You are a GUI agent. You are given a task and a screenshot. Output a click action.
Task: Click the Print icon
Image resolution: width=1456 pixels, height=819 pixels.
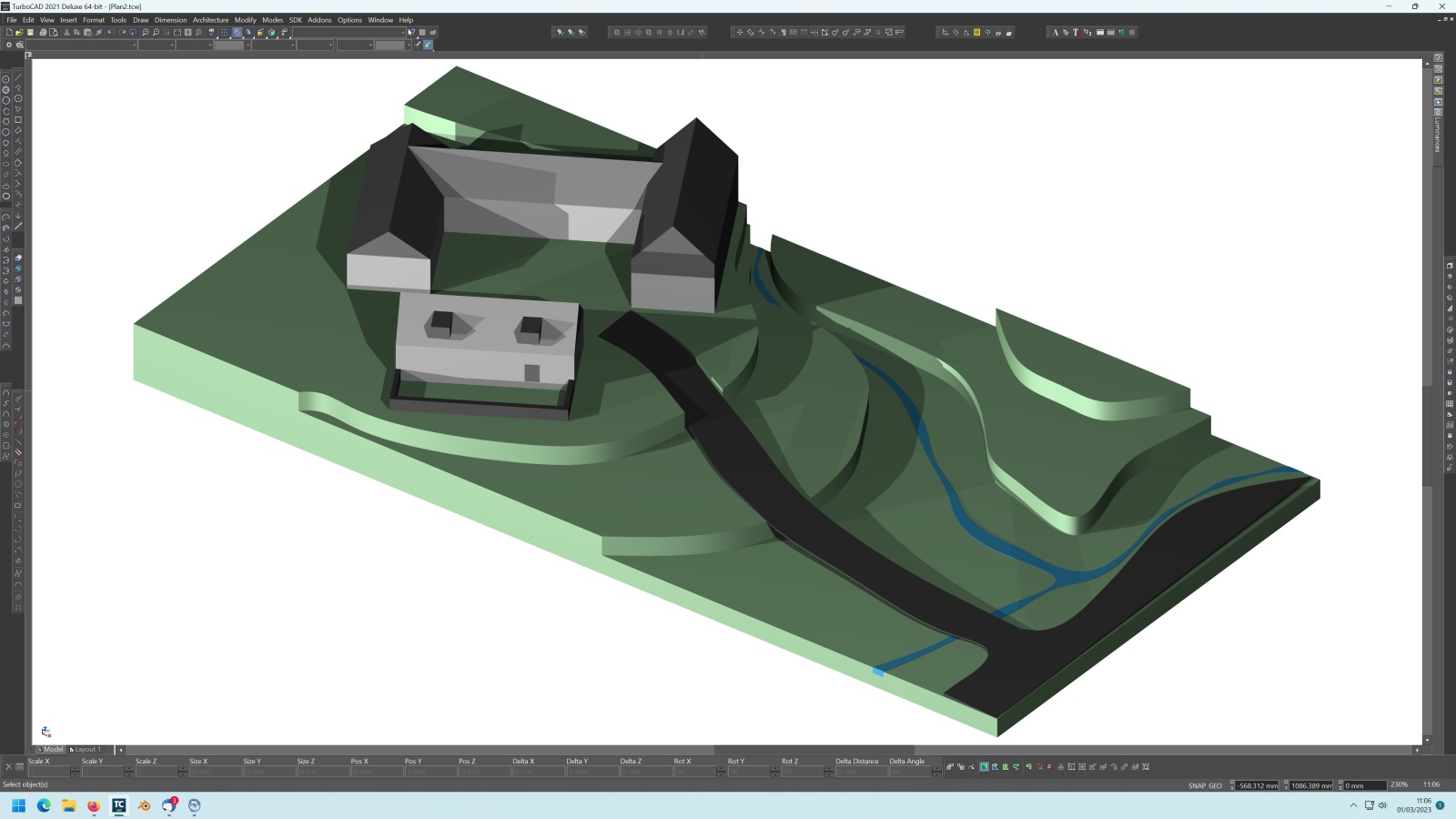pyautogui.click(x=42, y=33)
